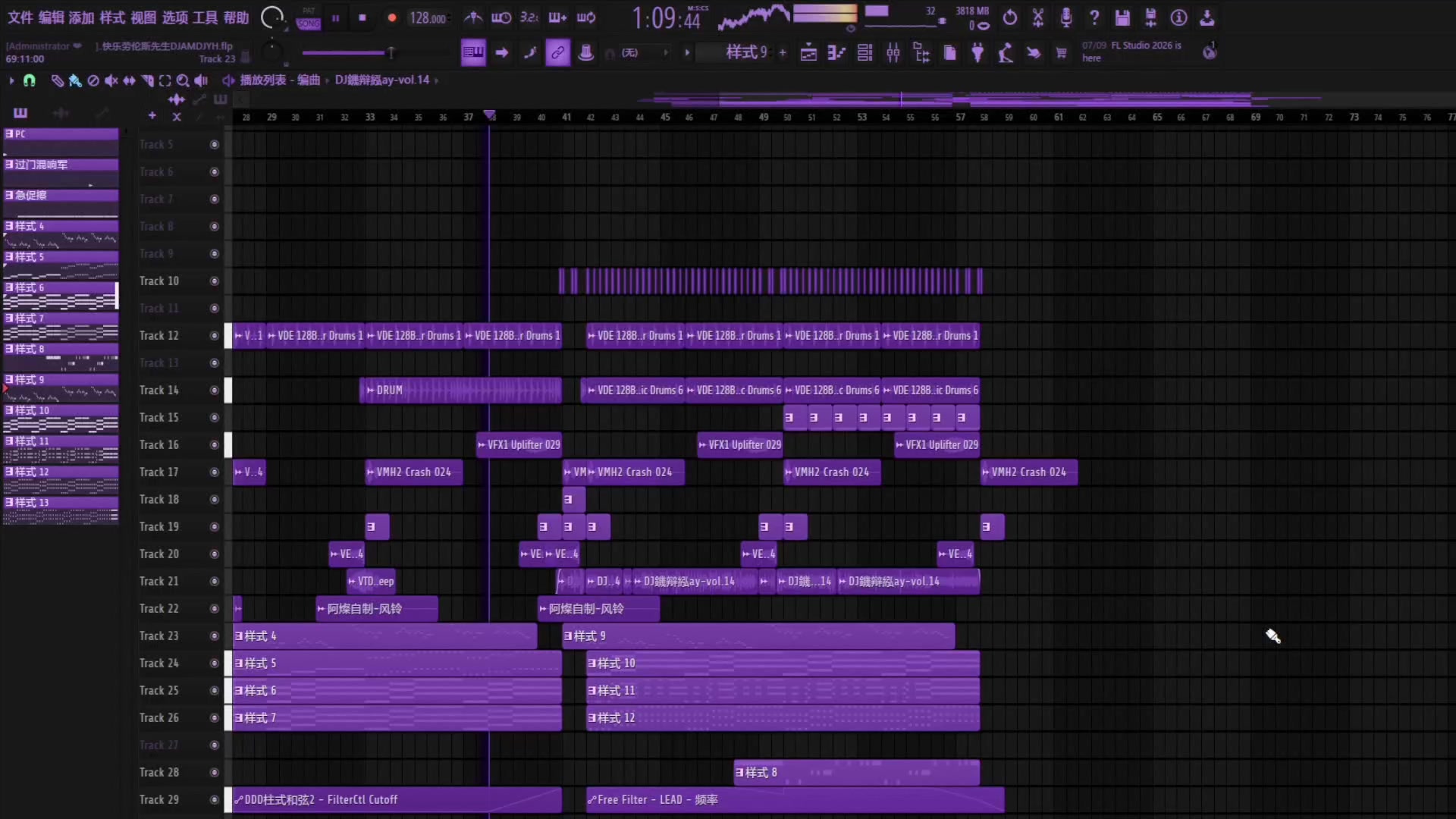Enable the playlist snap magnet icon
Screen dimensions: 1456x819
[30, 80]
